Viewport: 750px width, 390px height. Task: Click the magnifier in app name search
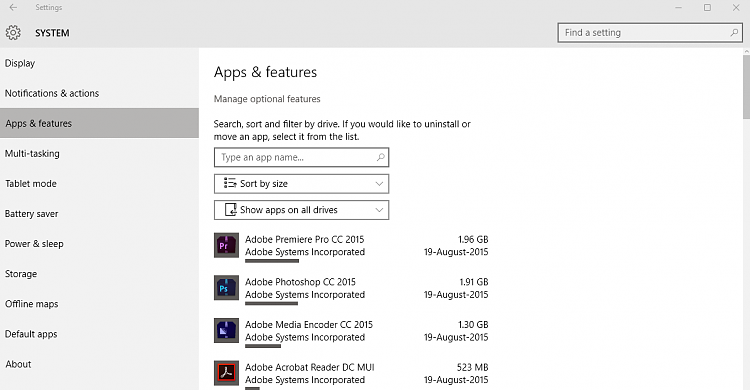coord(380,157)
